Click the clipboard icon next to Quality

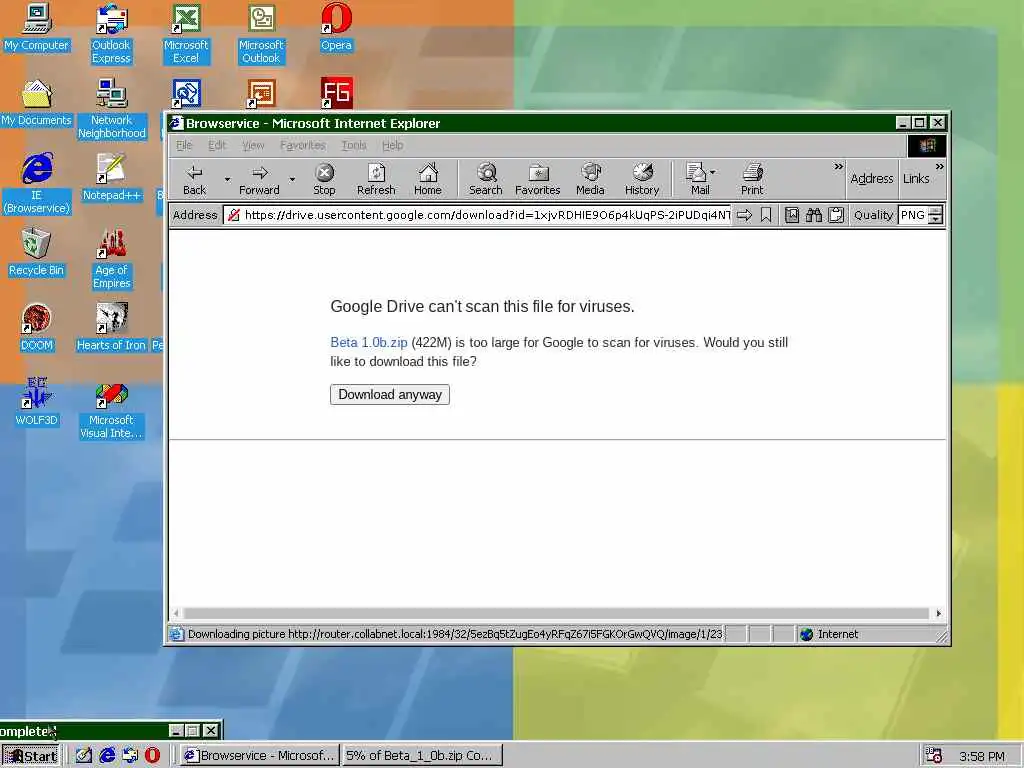(x=836, y=215)
